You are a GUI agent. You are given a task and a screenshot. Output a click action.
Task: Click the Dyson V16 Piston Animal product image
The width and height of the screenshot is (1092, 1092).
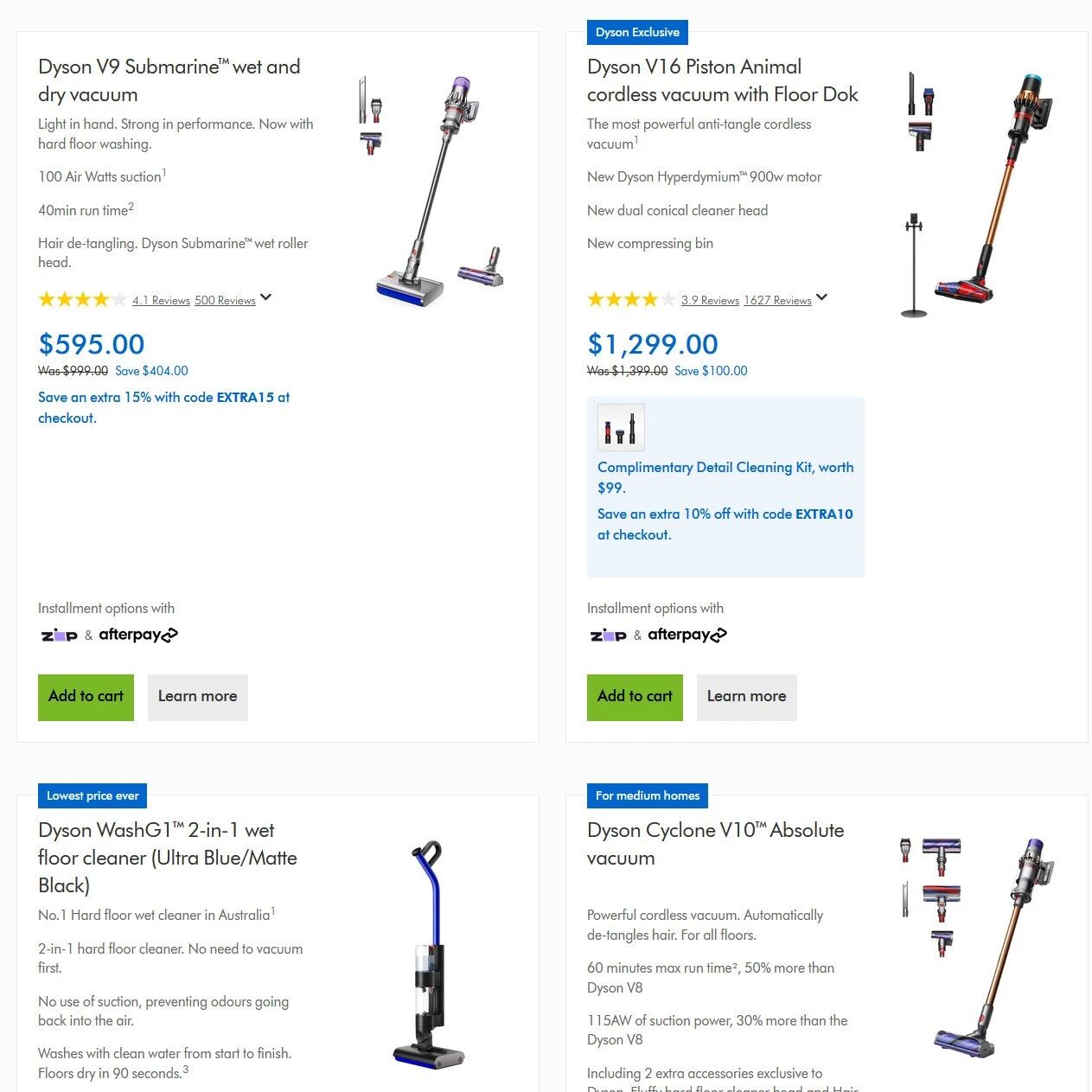977,195
